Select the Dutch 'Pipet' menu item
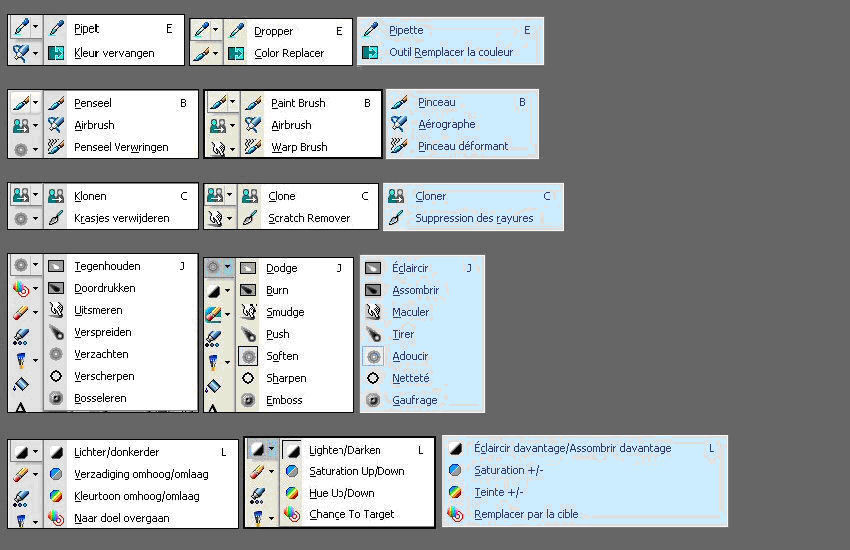The width and height of the screenshot is (850, 550). point(114,29)
